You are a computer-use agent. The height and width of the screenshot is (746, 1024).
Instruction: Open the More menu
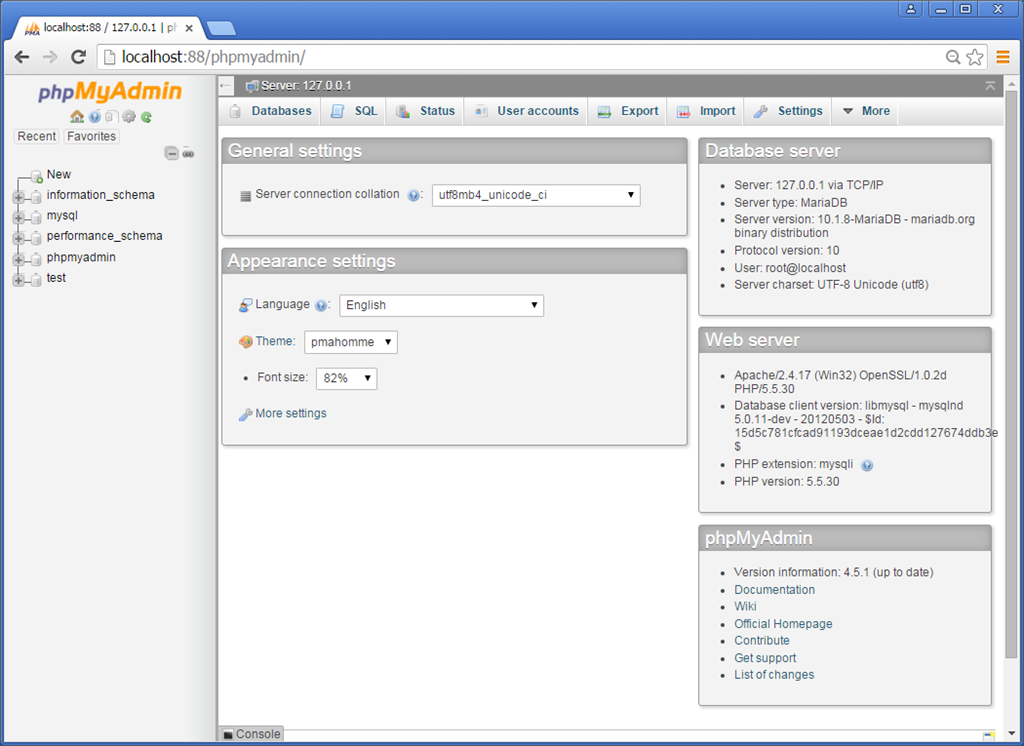point(865,111)
